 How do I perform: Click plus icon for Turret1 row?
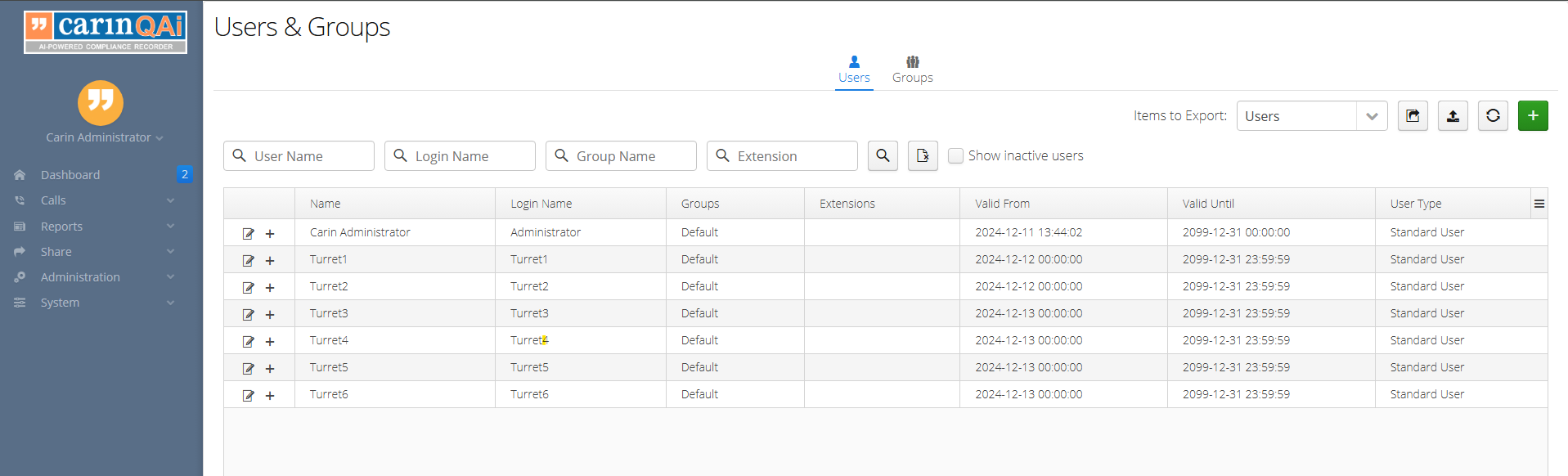click(270, 261)
